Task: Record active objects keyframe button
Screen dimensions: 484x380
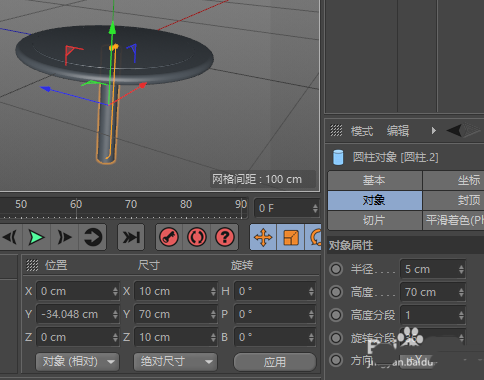Action: click(x=169, y=237)
